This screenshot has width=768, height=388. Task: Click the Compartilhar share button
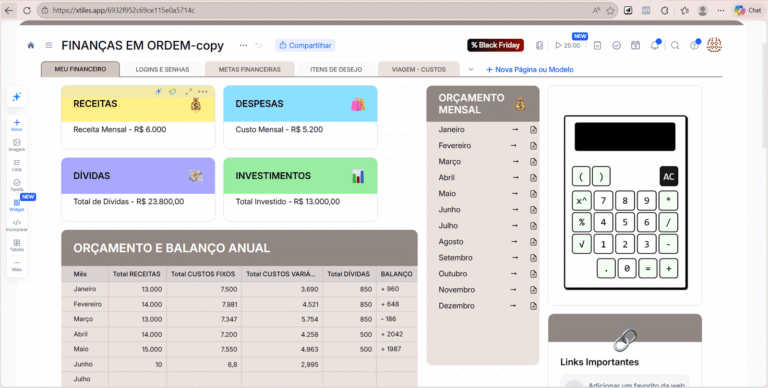click(x=305, y=45)
